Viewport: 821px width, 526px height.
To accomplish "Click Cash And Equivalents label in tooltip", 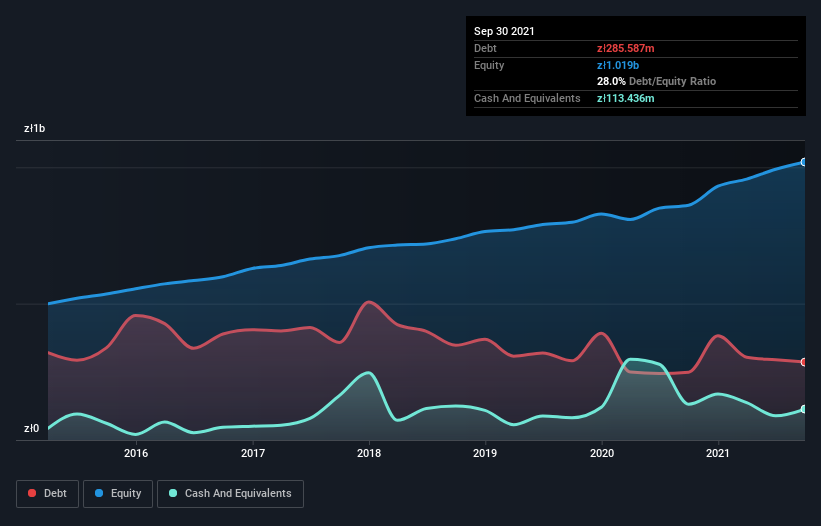I will 527,98.
